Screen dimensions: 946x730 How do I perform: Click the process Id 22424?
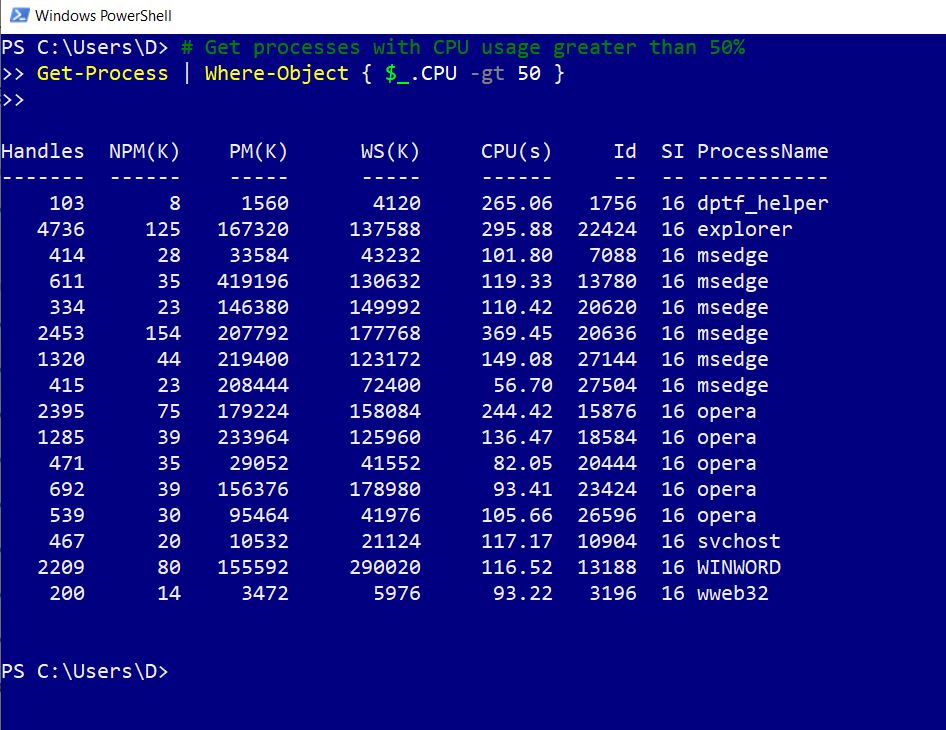click(x=606, y=230)
